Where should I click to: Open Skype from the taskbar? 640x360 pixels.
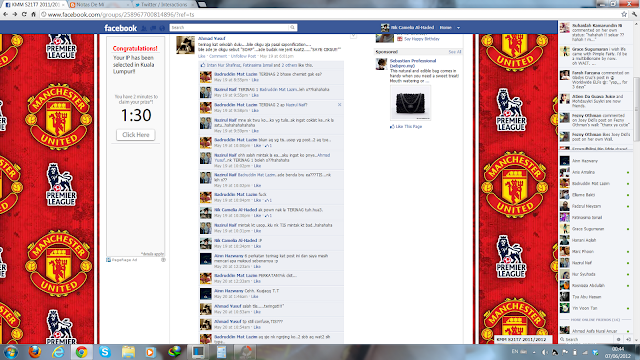[105, 352]
